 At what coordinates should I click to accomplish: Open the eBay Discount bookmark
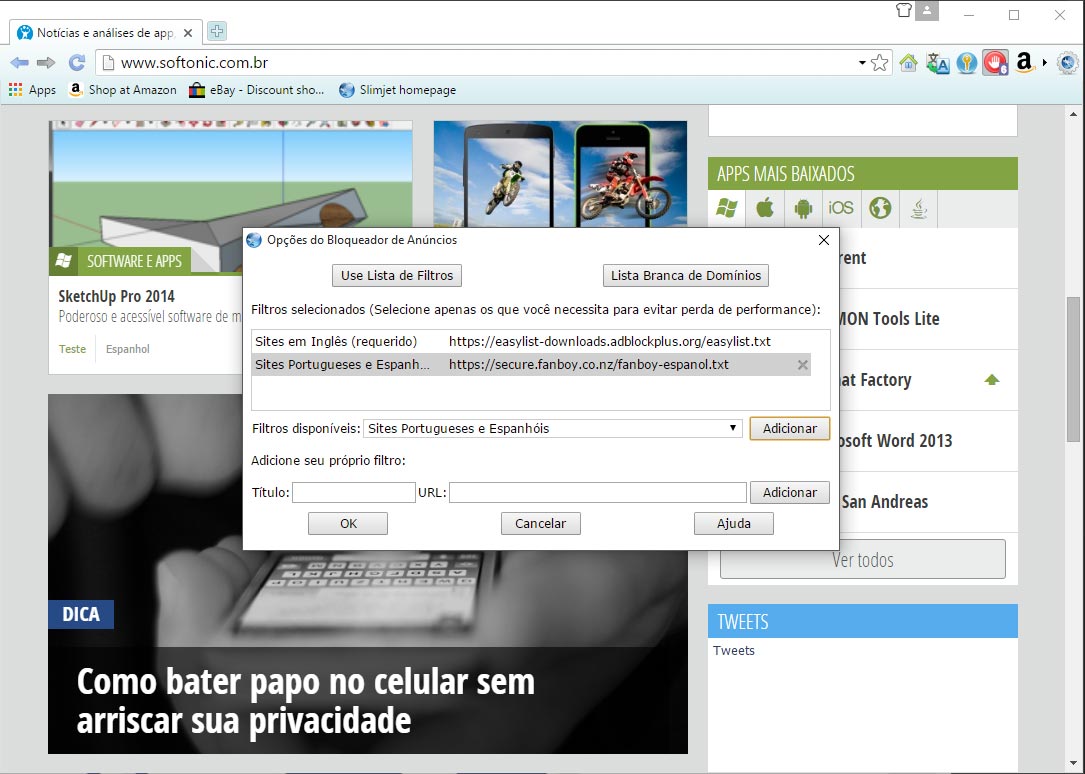point(257,90)
